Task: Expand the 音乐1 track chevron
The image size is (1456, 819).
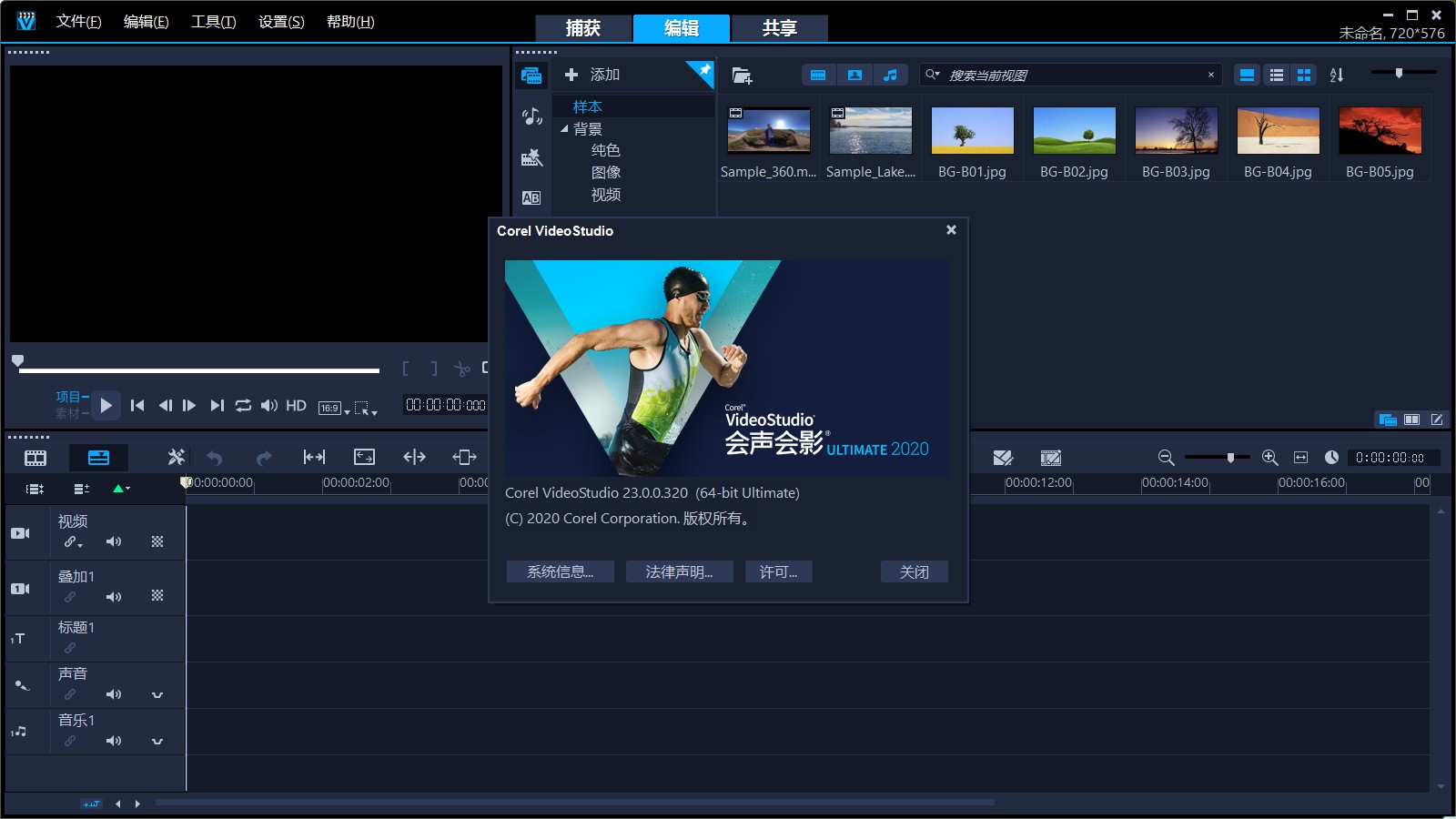Action: 157,742
